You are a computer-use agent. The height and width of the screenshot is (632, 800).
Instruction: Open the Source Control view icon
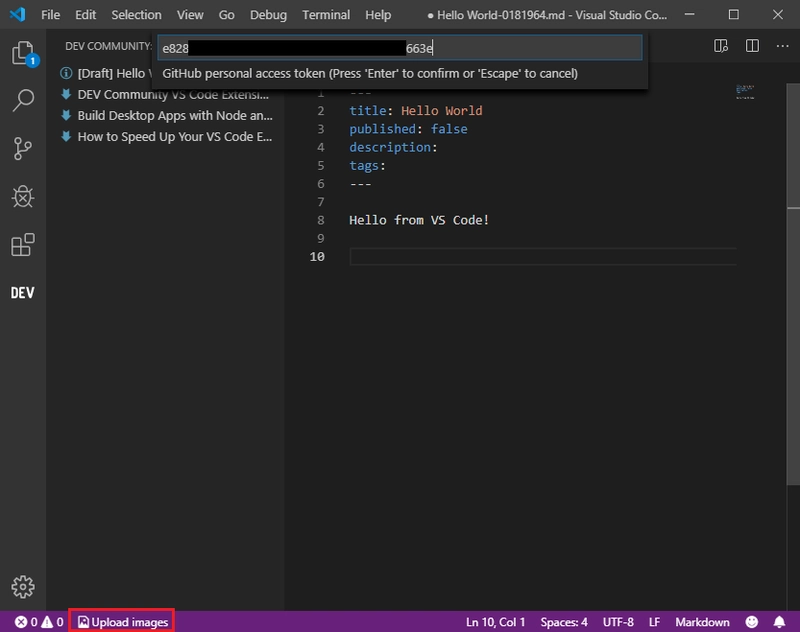tap(23, 148)
